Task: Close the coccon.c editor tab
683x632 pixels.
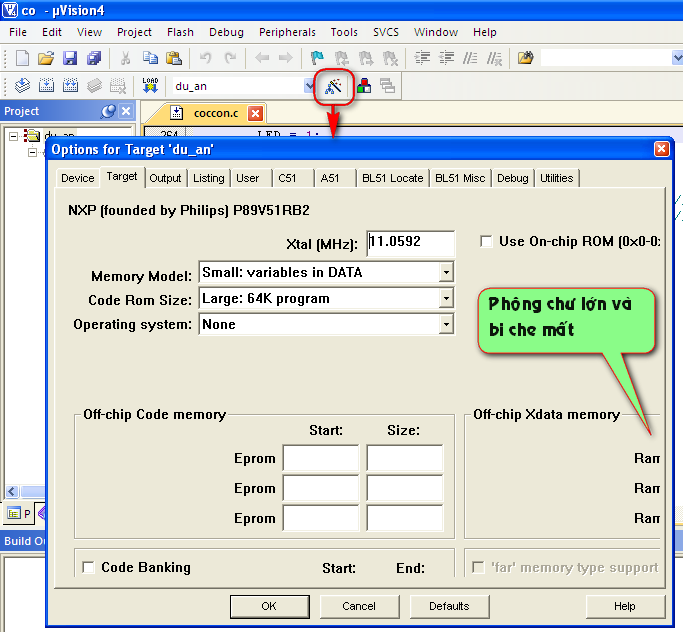Action: click(255, 114)
